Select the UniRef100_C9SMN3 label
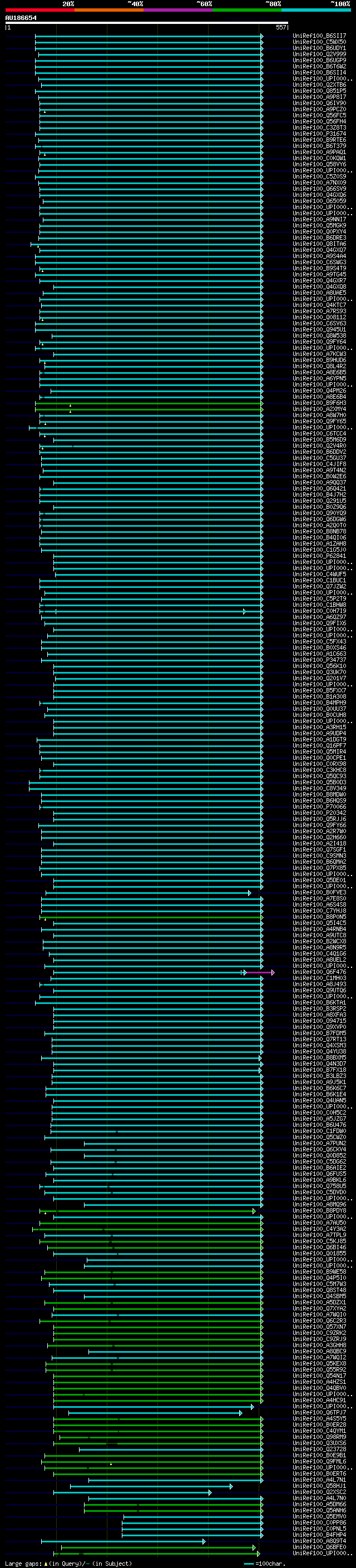This screenshot has width=356, height=1568. point(319,856)
